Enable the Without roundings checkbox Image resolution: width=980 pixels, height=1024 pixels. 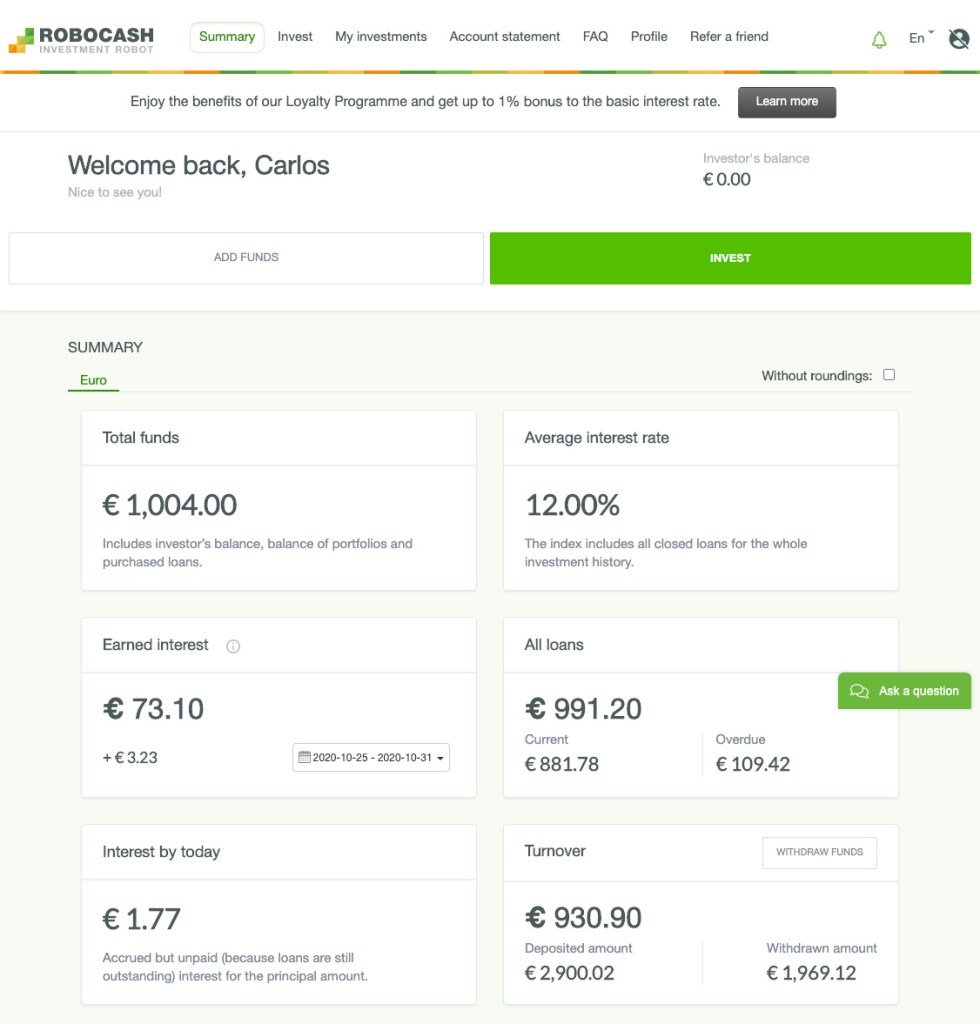point(888,375)
